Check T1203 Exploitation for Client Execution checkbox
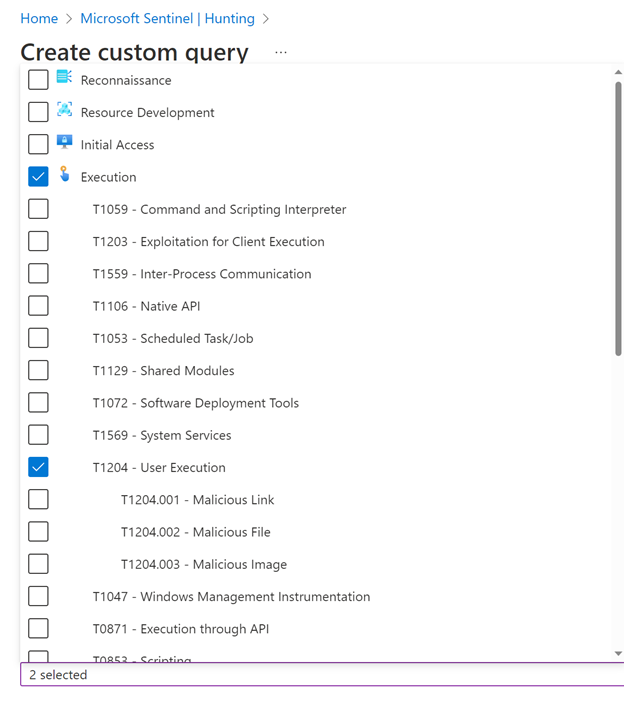The image size is (624, 712). pyautogui.click(x=38, y=241)
